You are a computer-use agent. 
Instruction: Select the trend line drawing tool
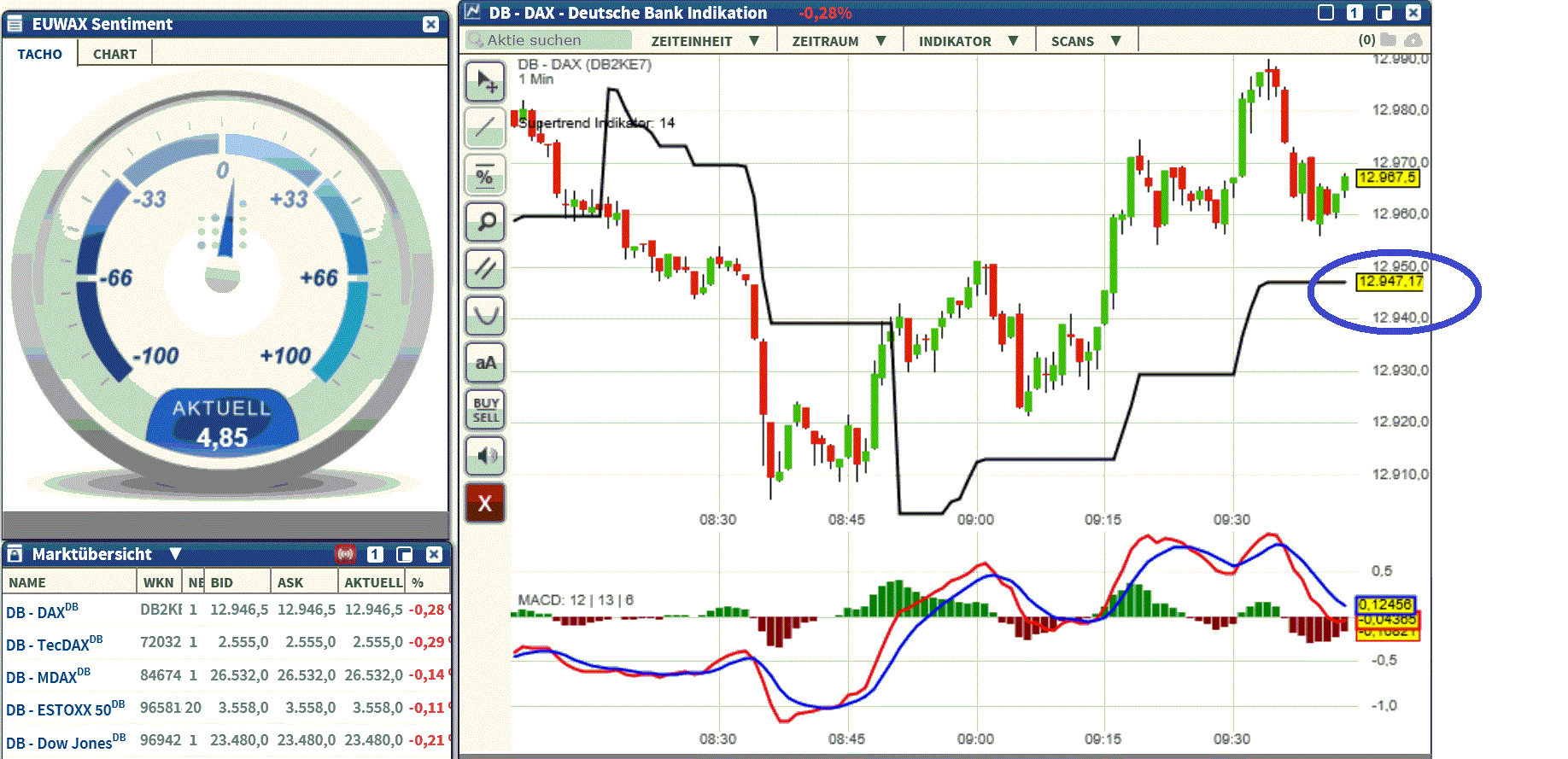click(485, 128)
